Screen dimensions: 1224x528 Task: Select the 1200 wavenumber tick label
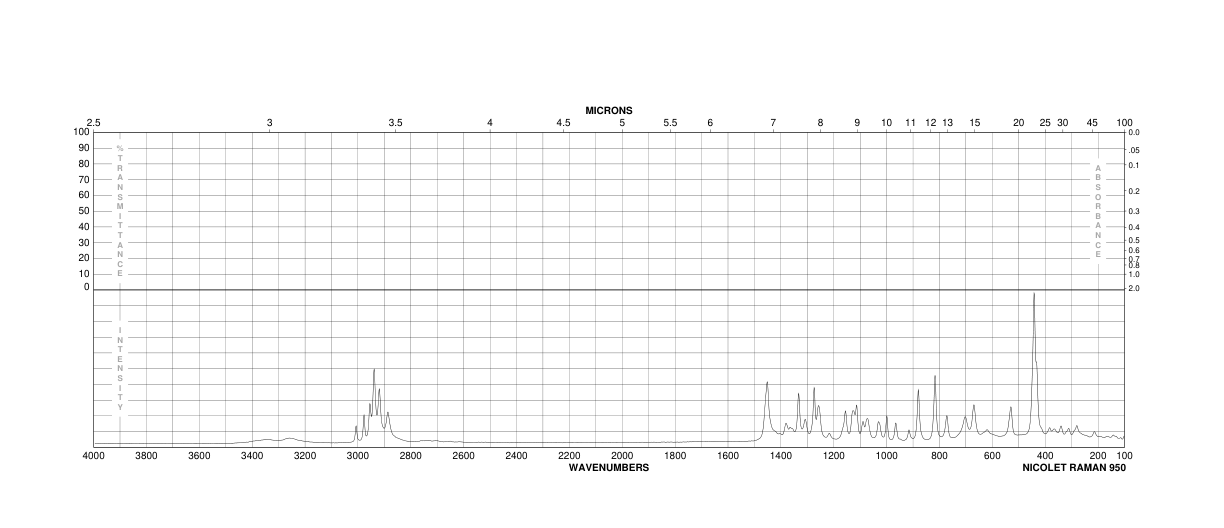pyautogui.click(x=833, y=456)
